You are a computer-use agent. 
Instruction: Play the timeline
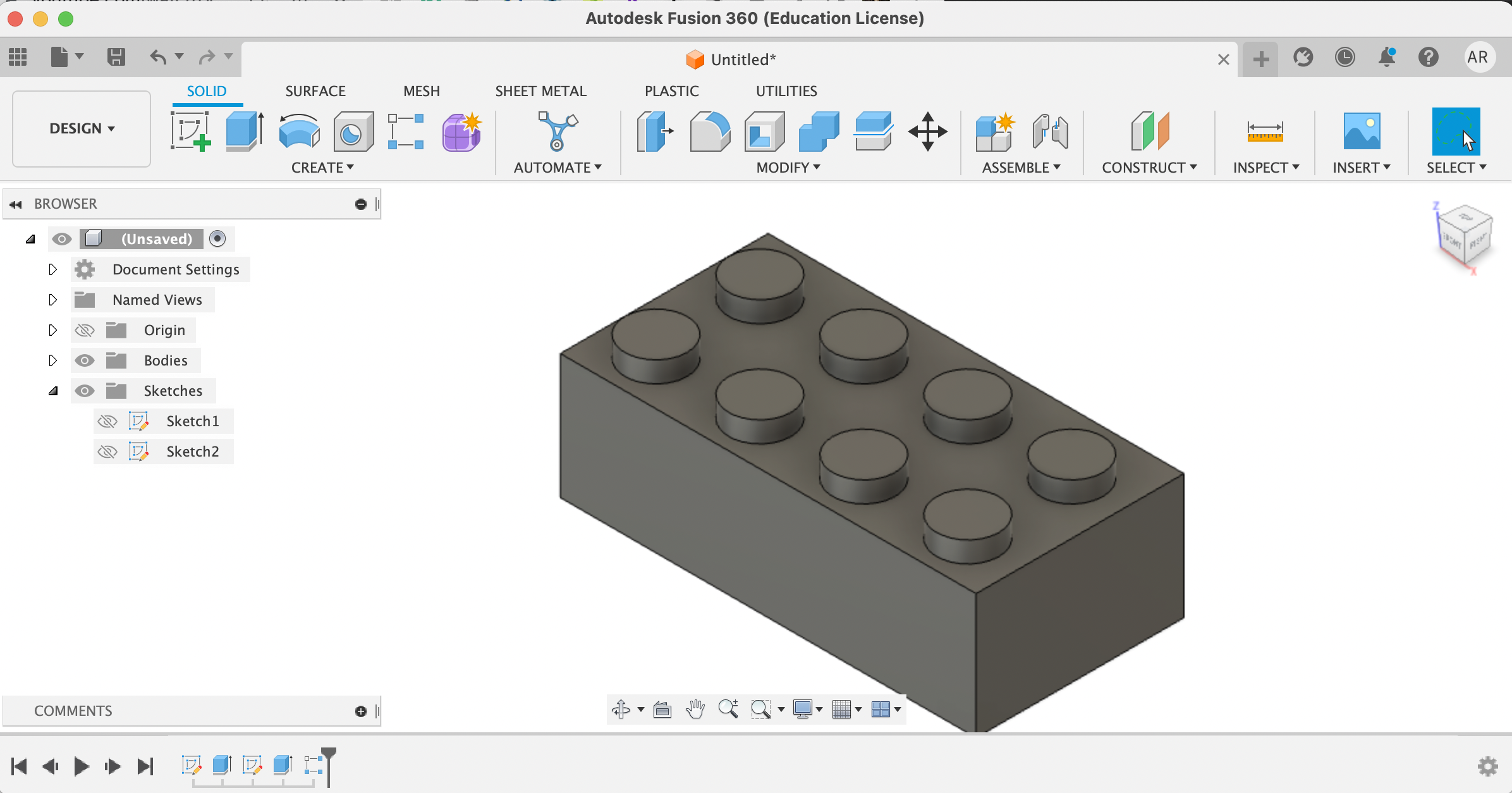point(82,766)
